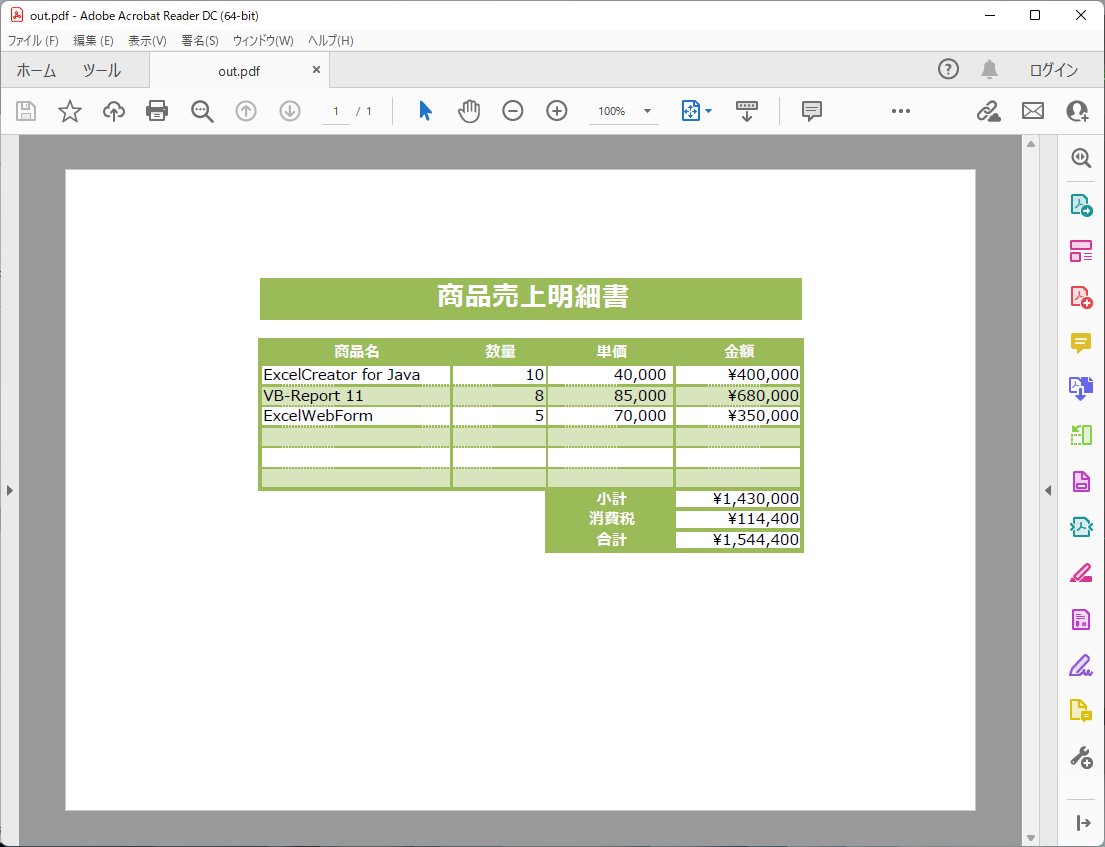The height and width of the screenshot is (847, 1105).
Task: Open the 編集 menu
Action: [x=94, y=41]
